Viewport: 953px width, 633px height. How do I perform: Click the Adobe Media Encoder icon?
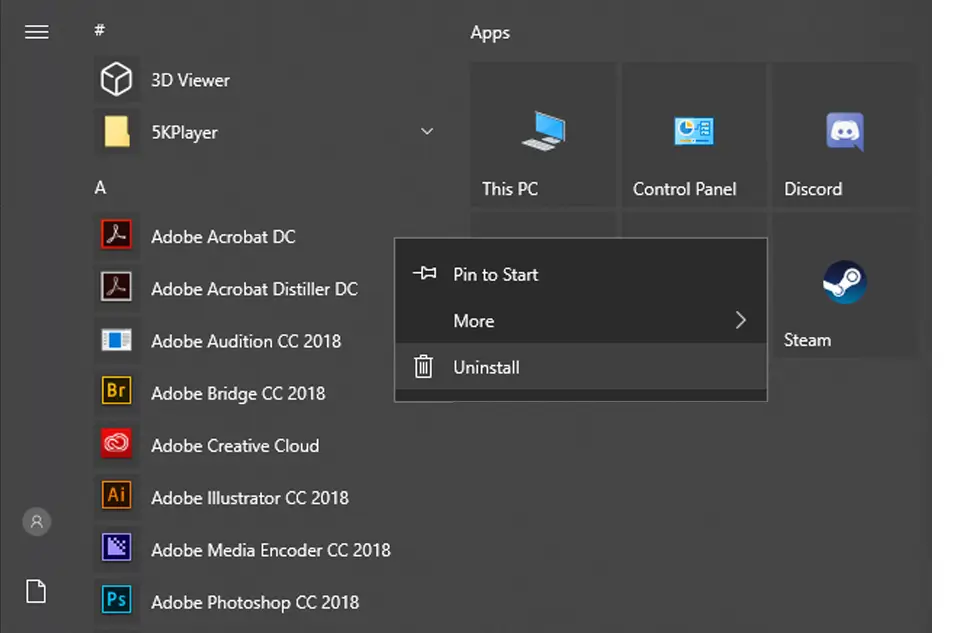point(117,549)
